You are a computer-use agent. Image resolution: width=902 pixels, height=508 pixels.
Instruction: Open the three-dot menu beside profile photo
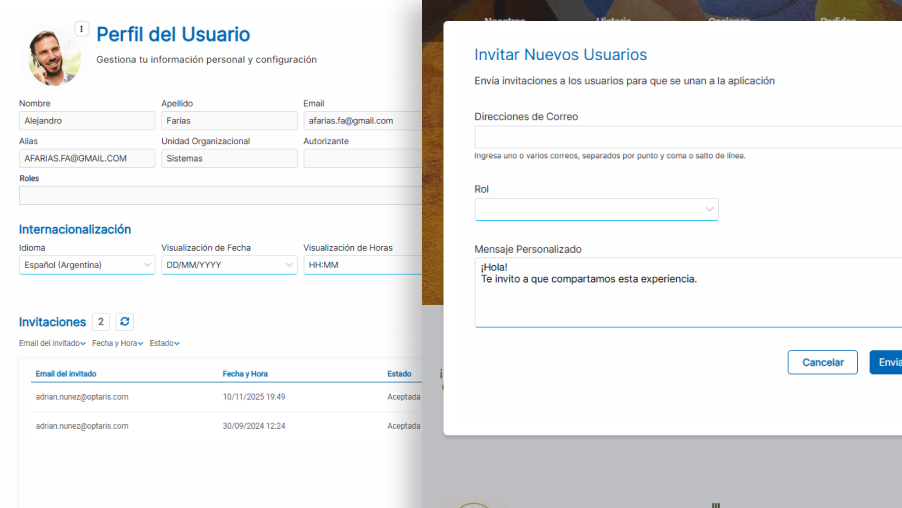(x=82, y=29)
